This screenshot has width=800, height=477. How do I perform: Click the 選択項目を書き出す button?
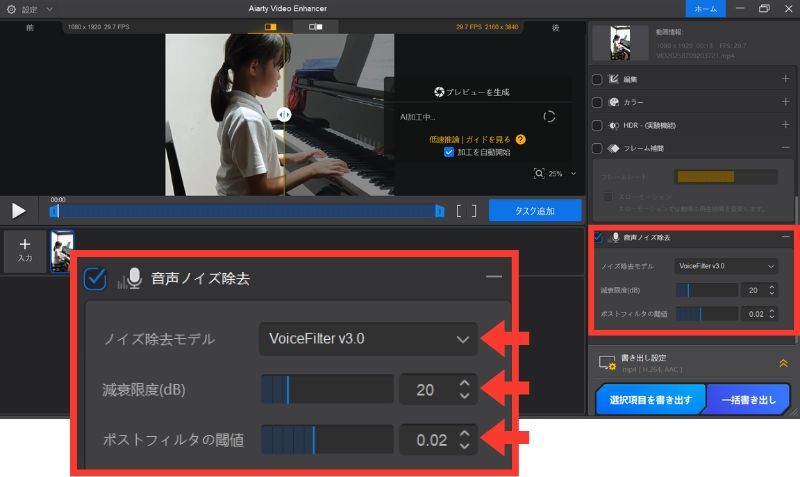(651, 399)
